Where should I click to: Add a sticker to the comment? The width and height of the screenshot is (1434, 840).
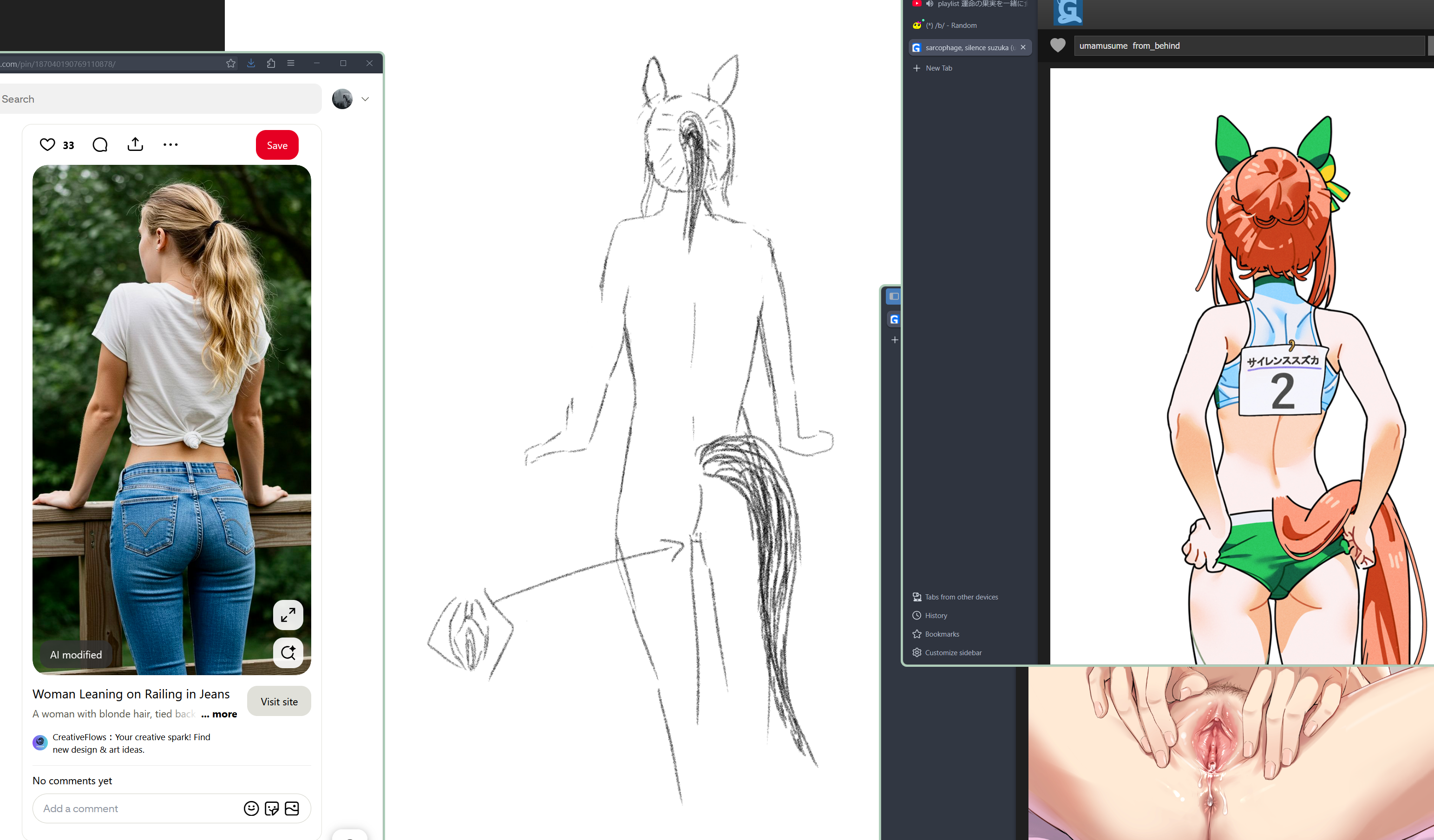coord(271,808)
